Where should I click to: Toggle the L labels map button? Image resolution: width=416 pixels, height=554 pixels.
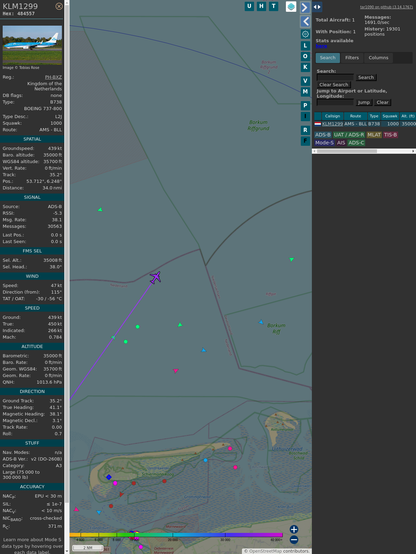305,46
